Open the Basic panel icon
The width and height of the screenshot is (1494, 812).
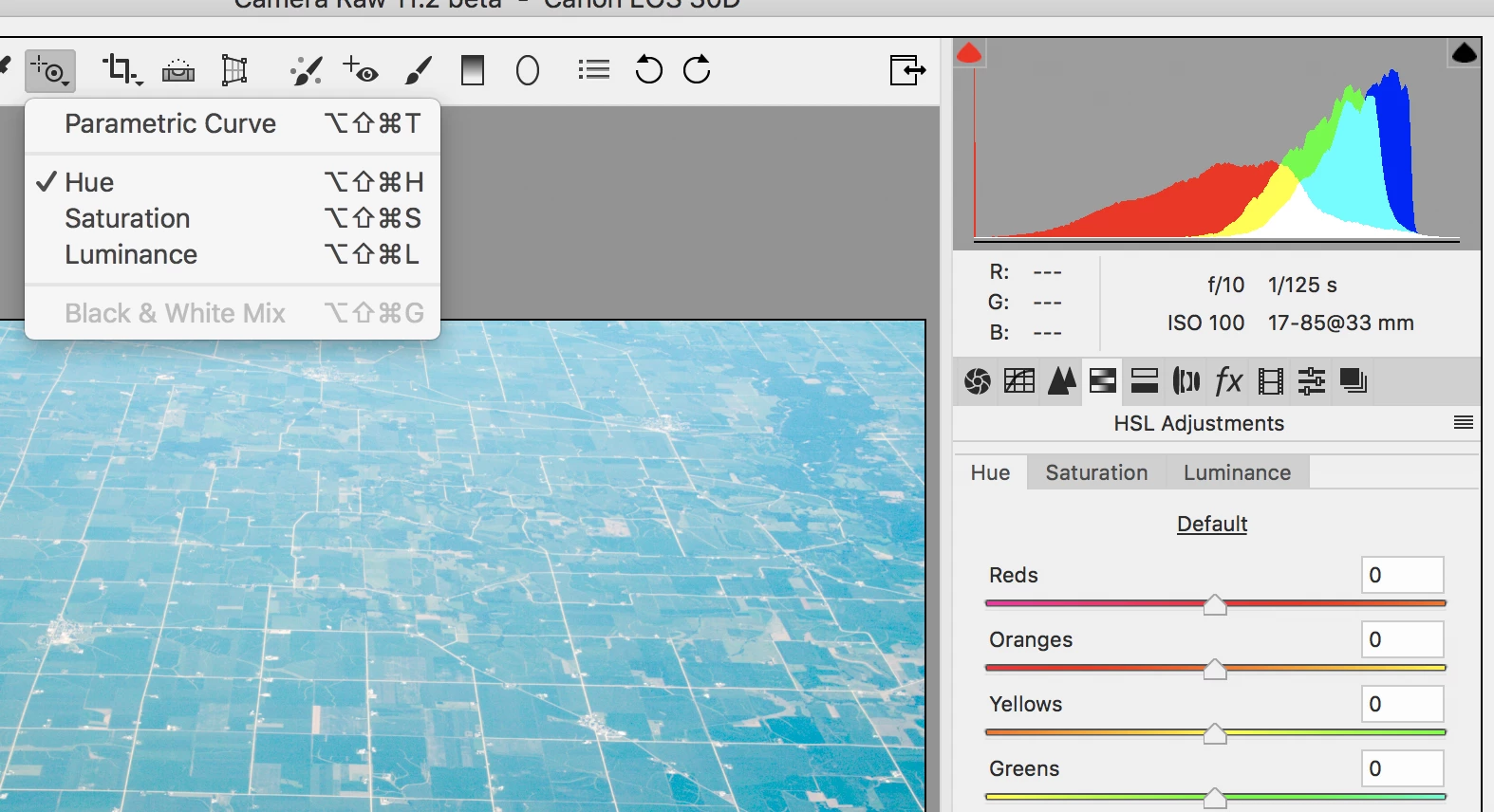(978, 381)
